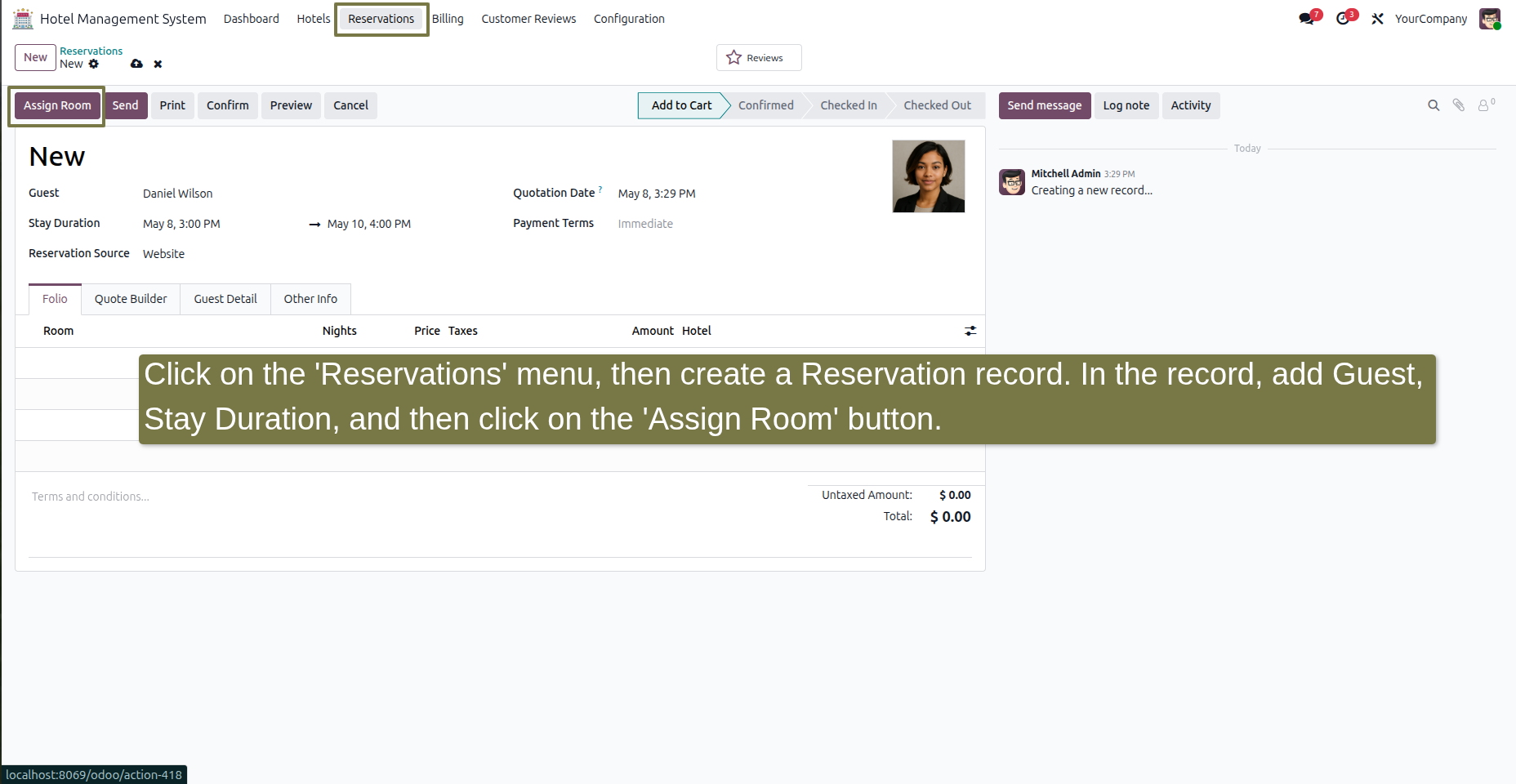Click the Activity button

(x=1191, y=105)
